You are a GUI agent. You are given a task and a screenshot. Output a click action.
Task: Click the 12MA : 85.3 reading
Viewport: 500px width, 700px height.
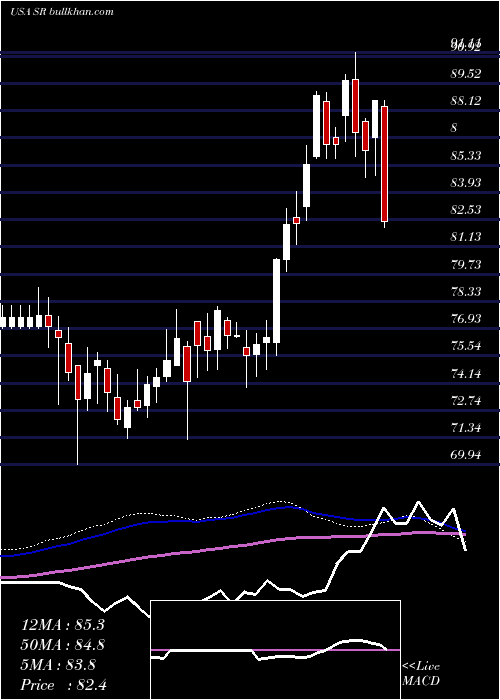click(62, 625)
